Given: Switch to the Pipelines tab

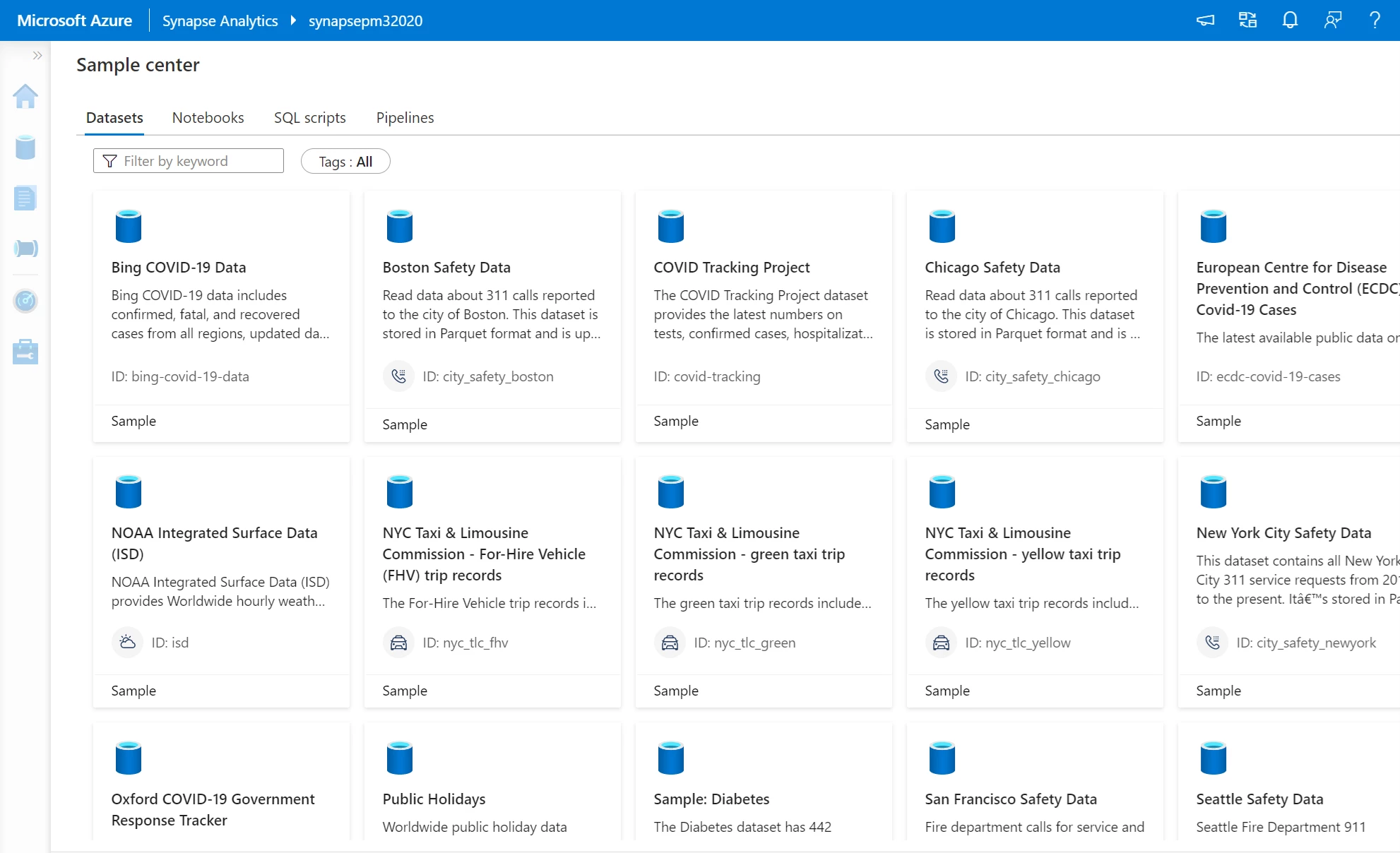Looking at the screenshot, I should pyautogui.click(x=405, y=117).
